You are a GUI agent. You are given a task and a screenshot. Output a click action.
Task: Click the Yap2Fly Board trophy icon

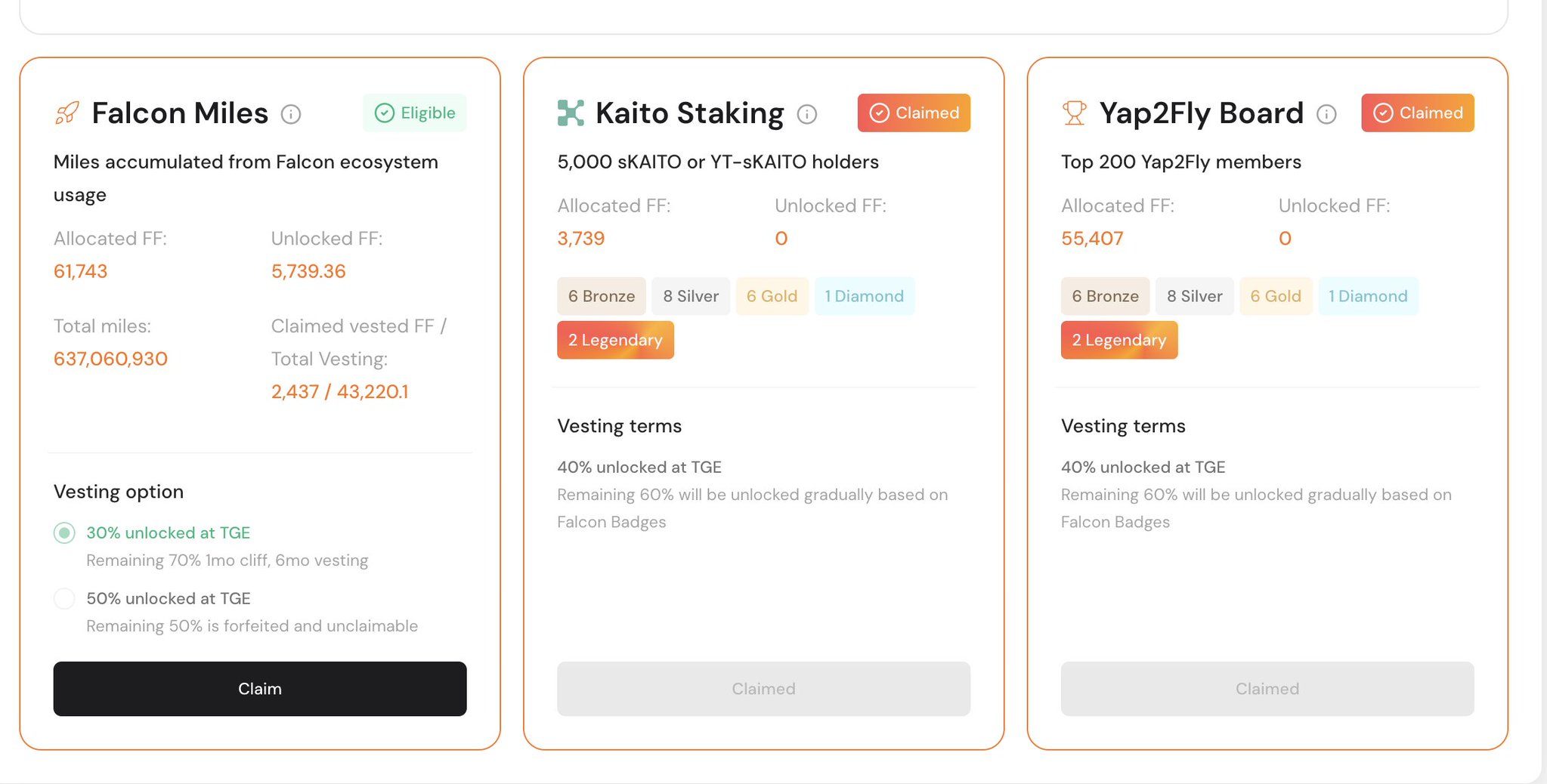coord(1074,113)
